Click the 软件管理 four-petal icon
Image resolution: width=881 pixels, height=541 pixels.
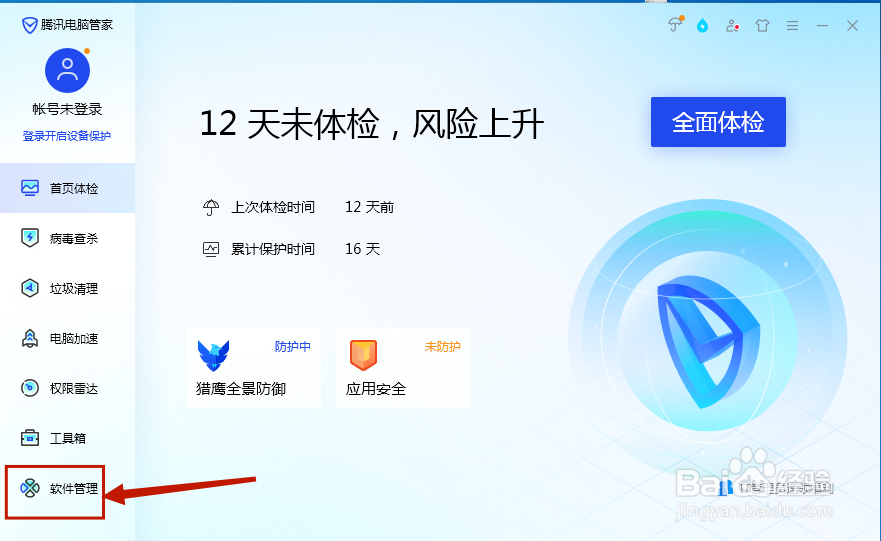tap(30, 488)
